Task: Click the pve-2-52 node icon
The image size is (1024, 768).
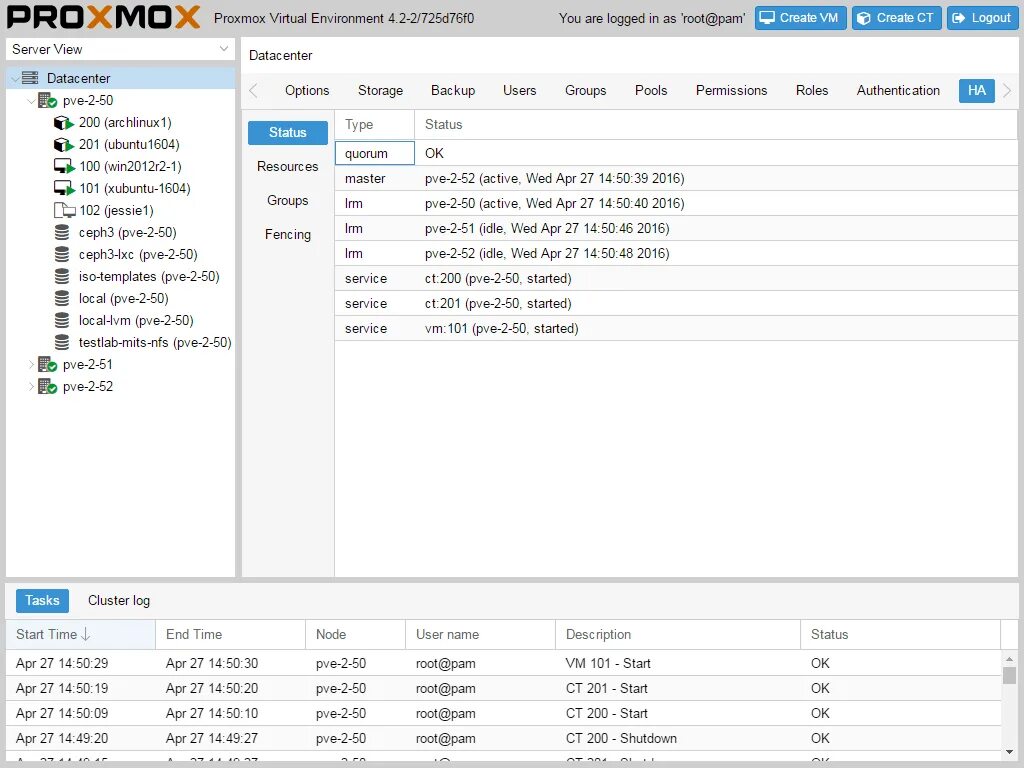Action: 47,387
